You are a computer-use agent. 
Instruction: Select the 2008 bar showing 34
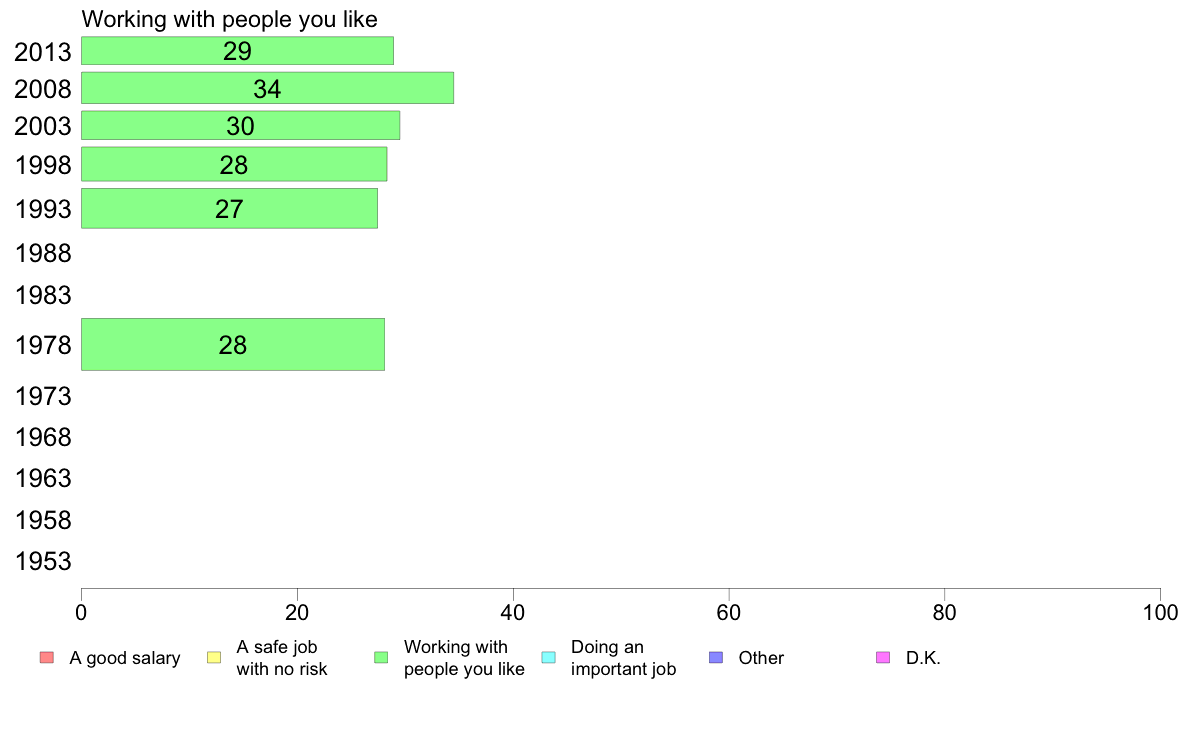coord(267,88)
